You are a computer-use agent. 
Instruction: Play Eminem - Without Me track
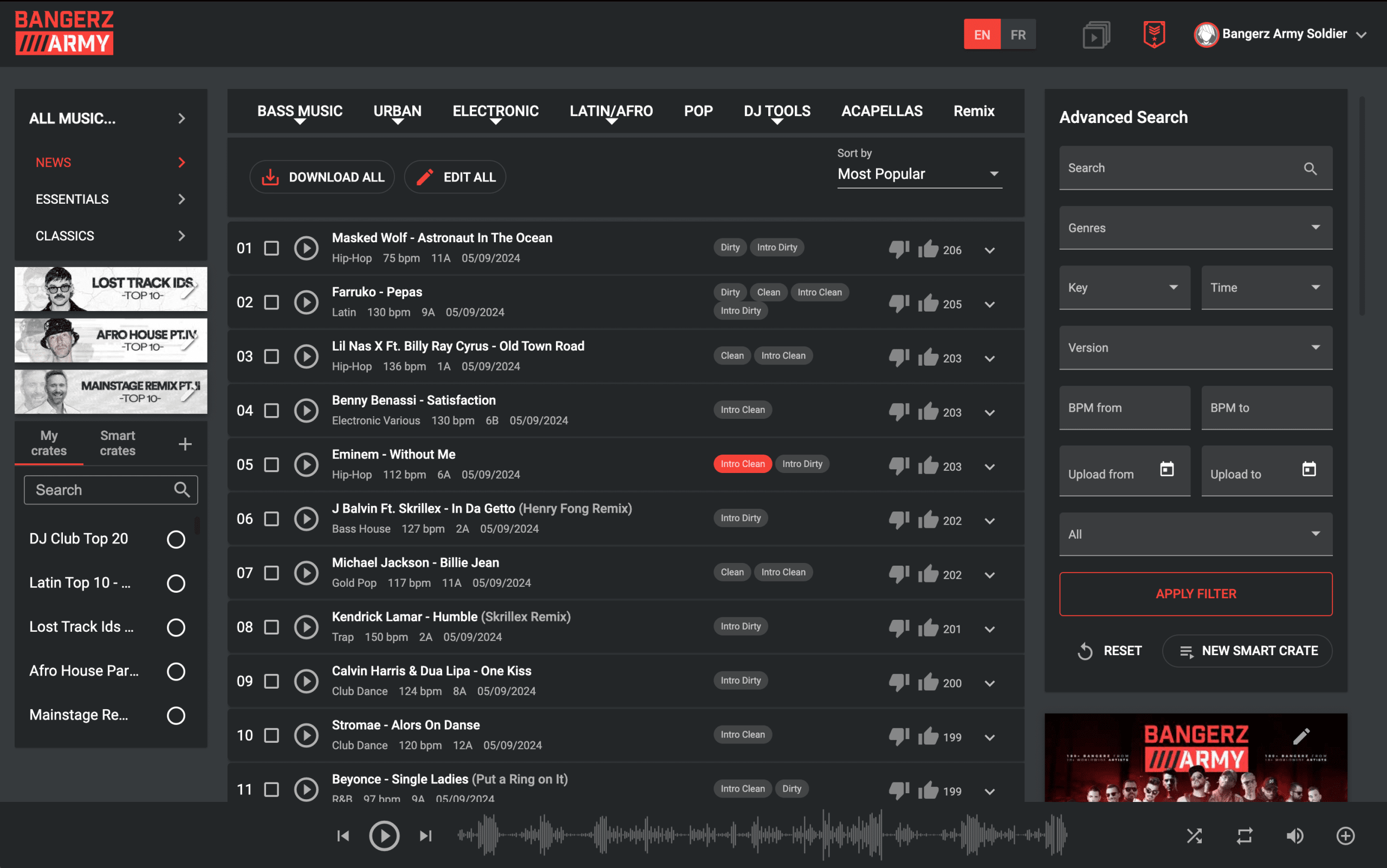tap(306, 464)
